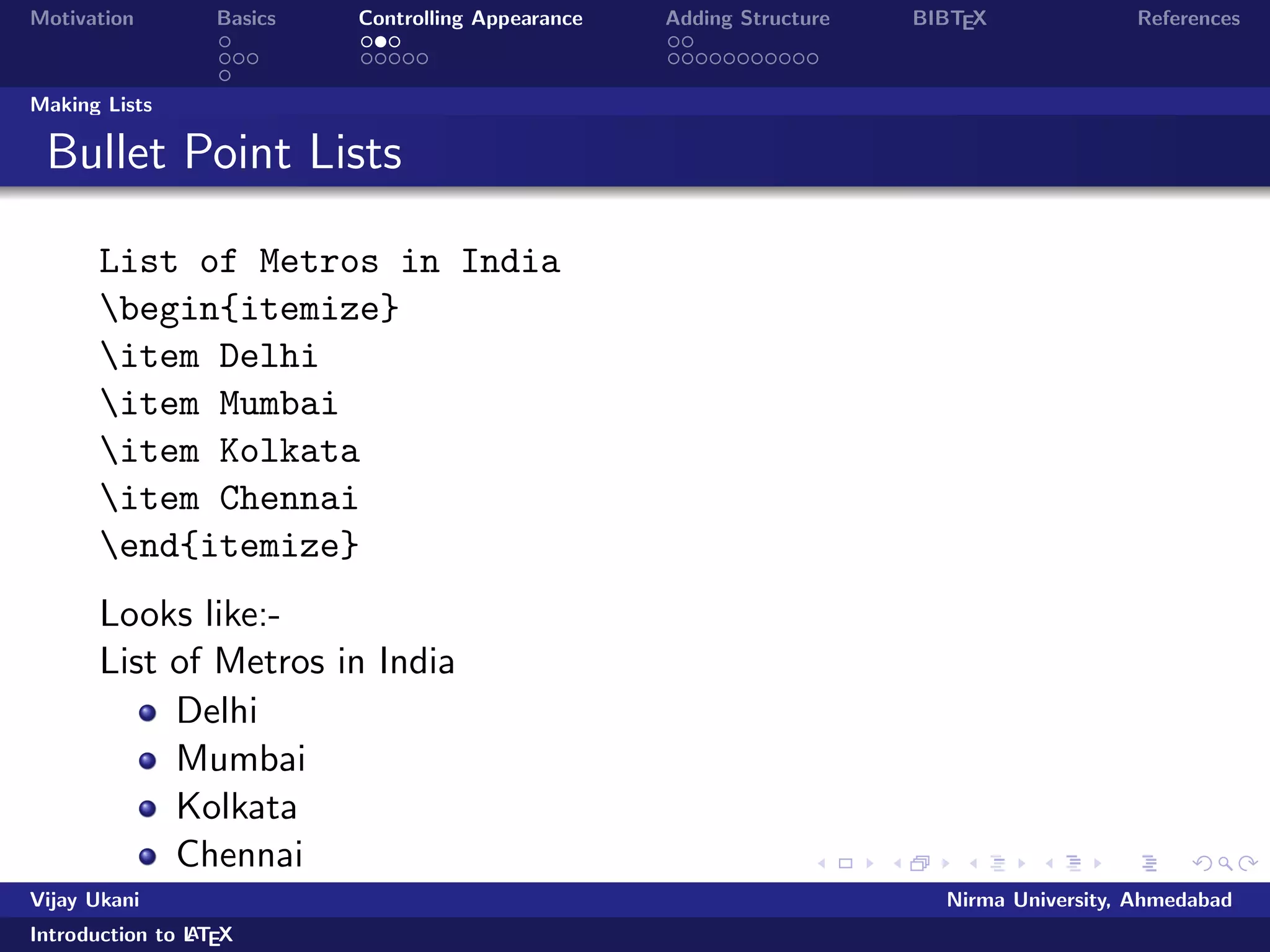The image size is (1270, 952).
Task: Click the next section arrow before outline icon
Action: coord(1098,863)
